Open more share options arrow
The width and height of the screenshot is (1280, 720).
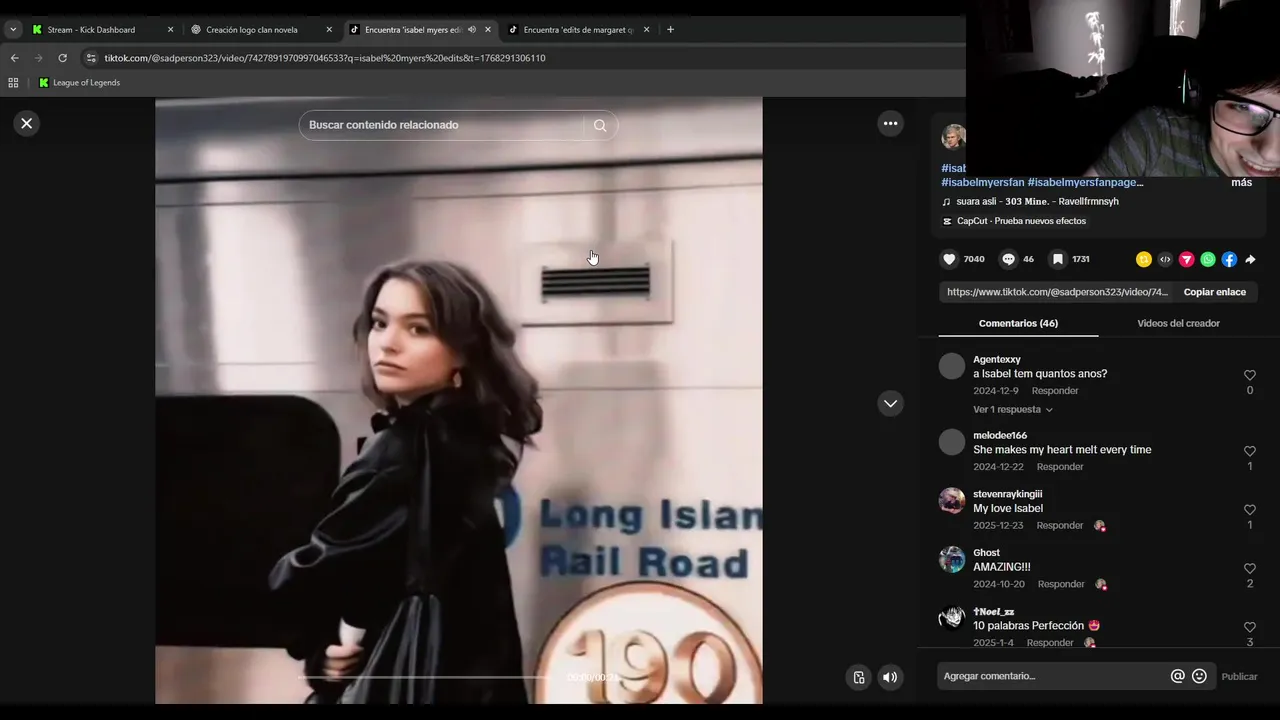pos(1250,259)
